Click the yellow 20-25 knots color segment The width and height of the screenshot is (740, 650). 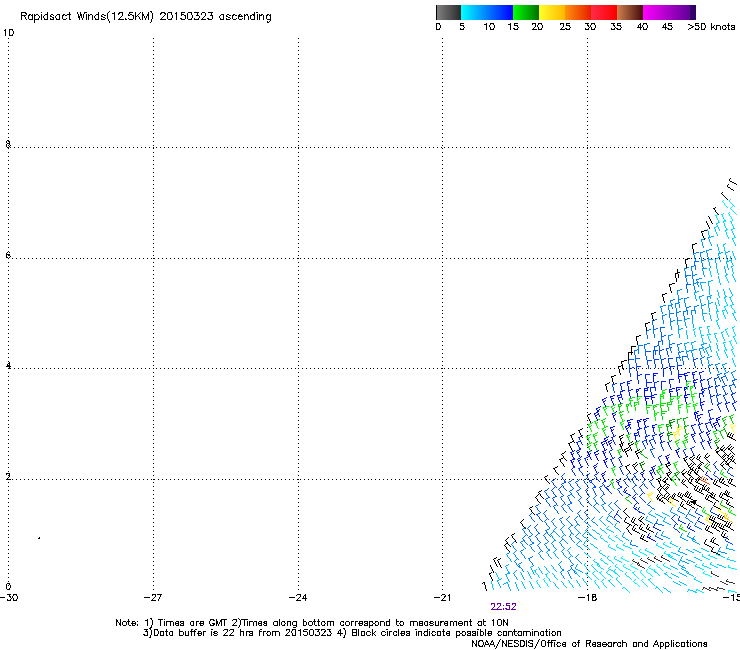(552, 12)
